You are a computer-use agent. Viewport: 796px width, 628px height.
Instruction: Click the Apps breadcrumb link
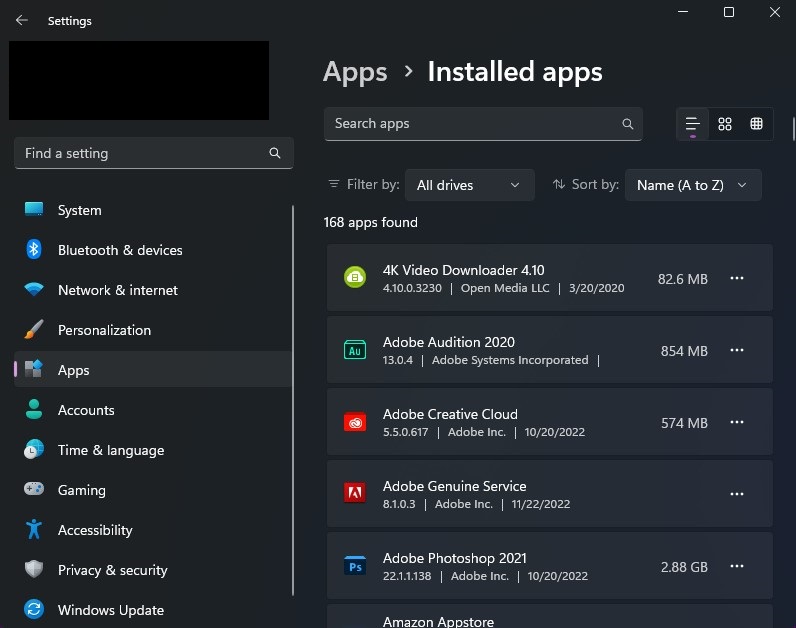355,72
